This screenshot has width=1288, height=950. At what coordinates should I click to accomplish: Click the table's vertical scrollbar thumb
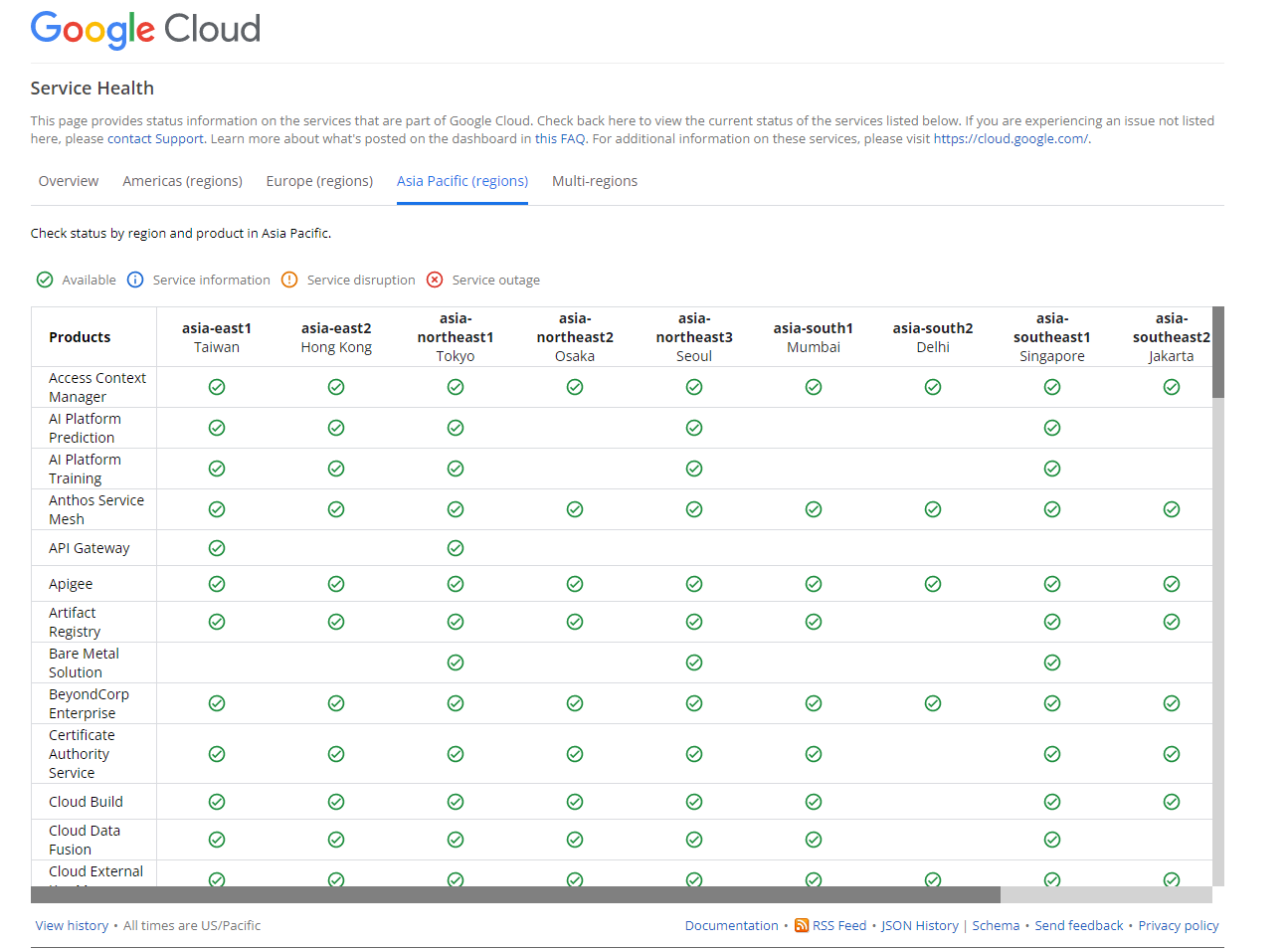click(1218, 352)
